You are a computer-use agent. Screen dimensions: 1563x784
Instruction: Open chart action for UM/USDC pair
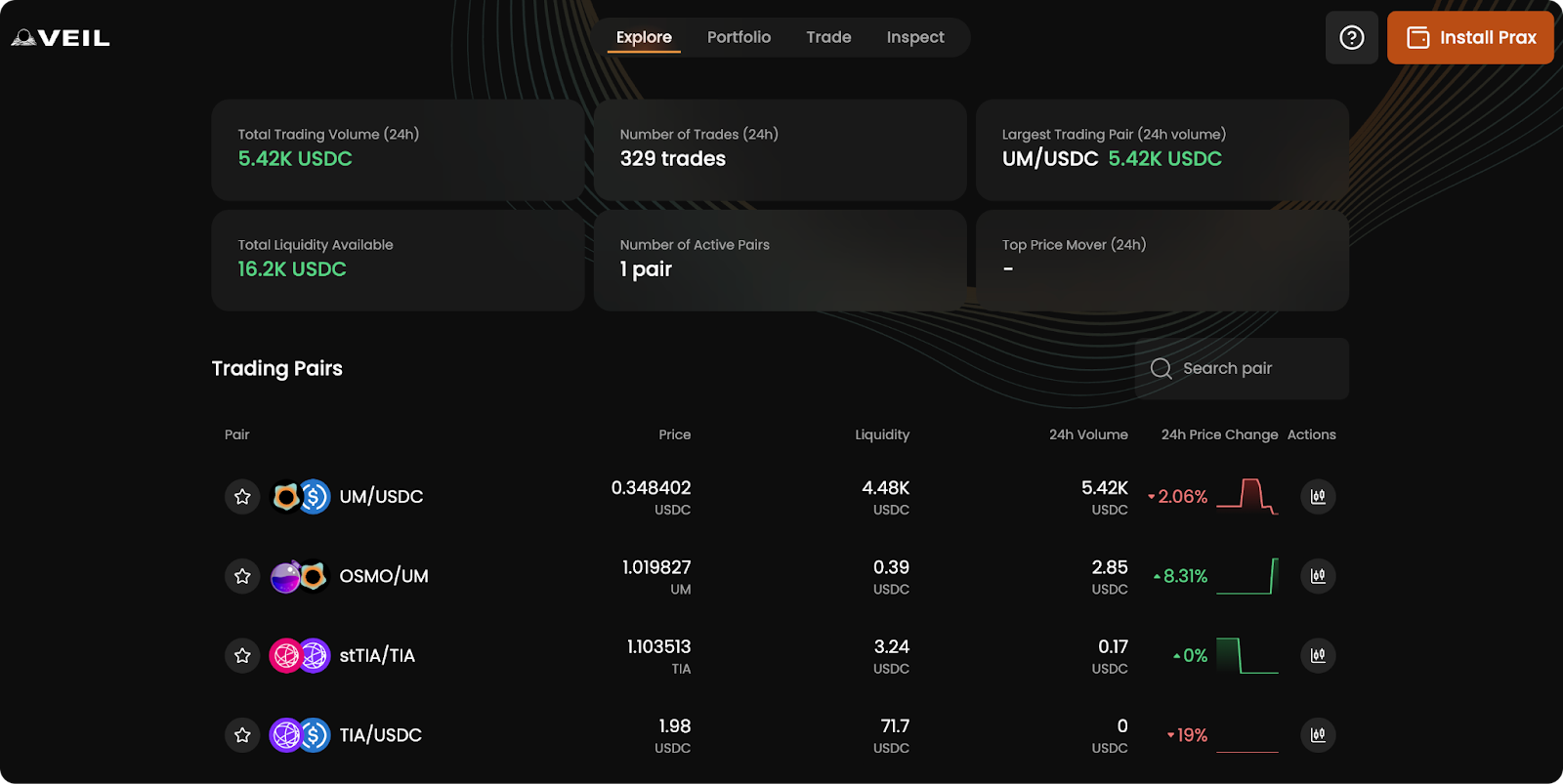(1318, 497)
